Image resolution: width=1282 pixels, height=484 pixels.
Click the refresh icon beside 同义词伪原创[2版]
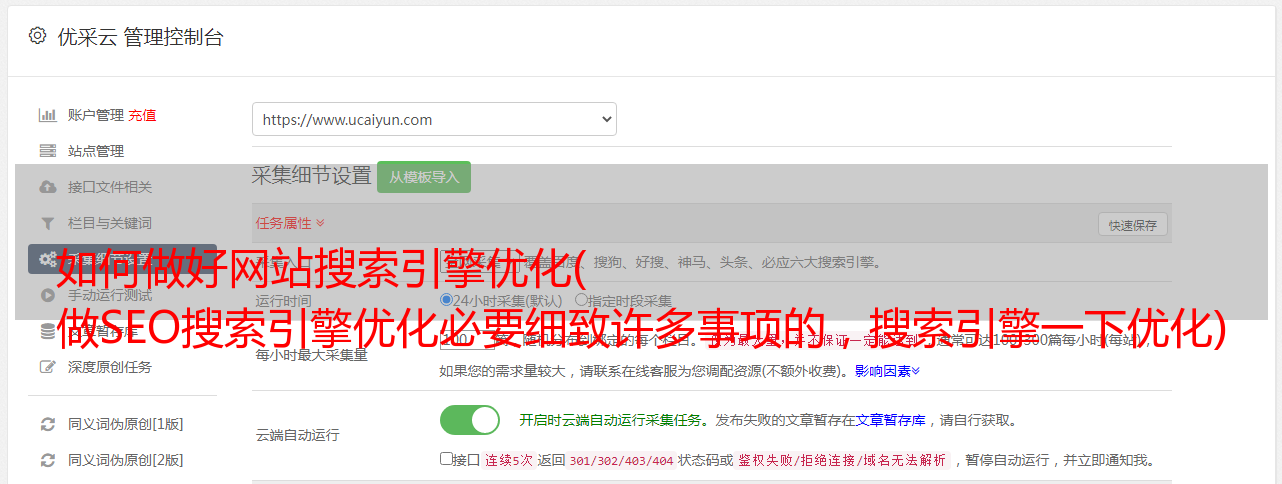47,460
